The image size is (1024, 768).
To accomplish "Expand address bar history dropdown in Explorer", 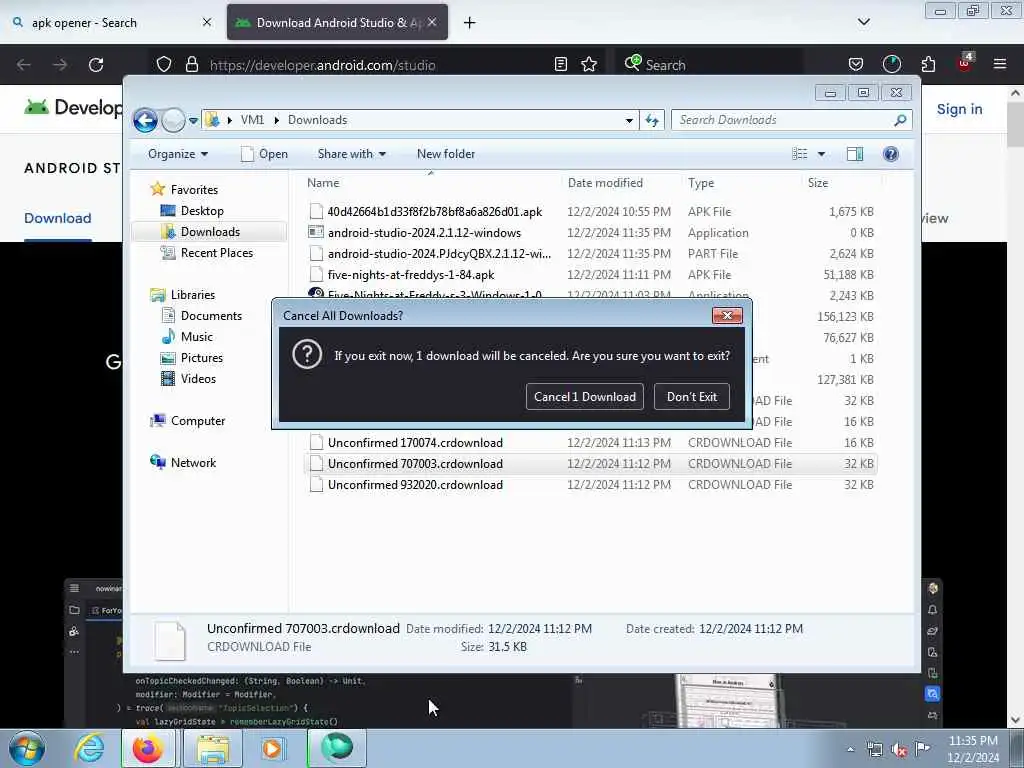I will 629,120.
